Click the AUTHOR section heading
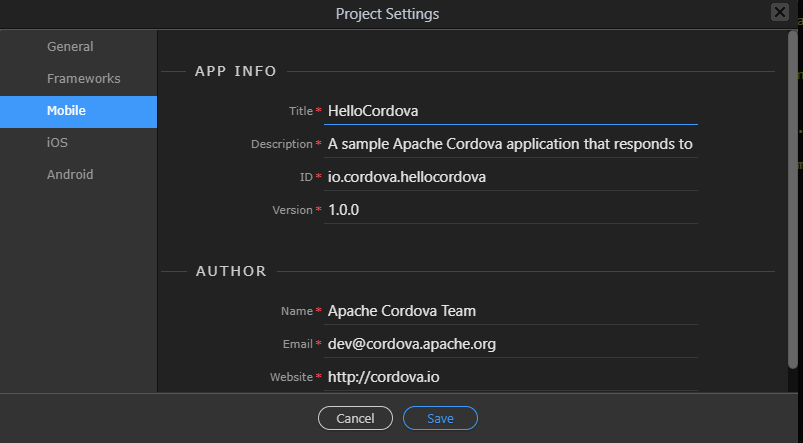The height and width of the screenshot is (443, 803). [231, 271]
